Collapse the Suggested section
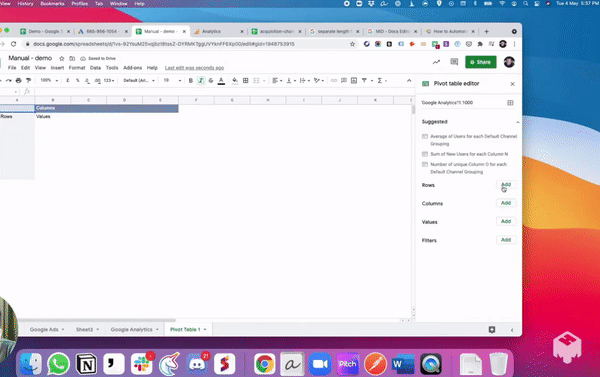The width and height of the screenshot is (600, 377). 517,122
